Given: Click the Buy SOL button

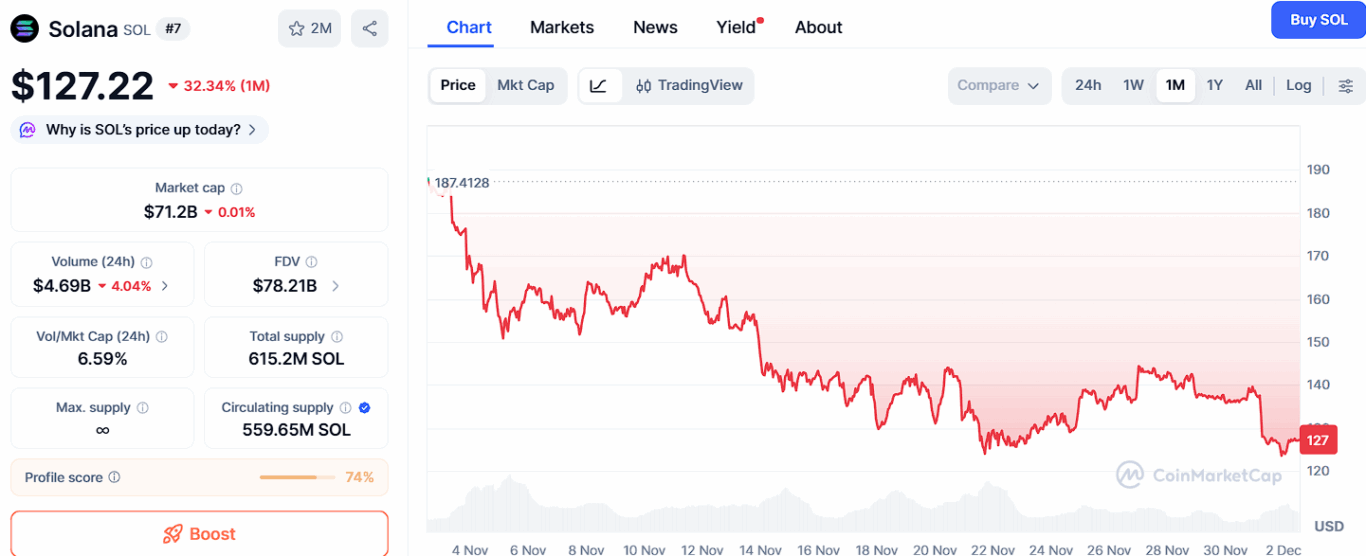Looking at the screenshot, I should (x=1317, y=20).
